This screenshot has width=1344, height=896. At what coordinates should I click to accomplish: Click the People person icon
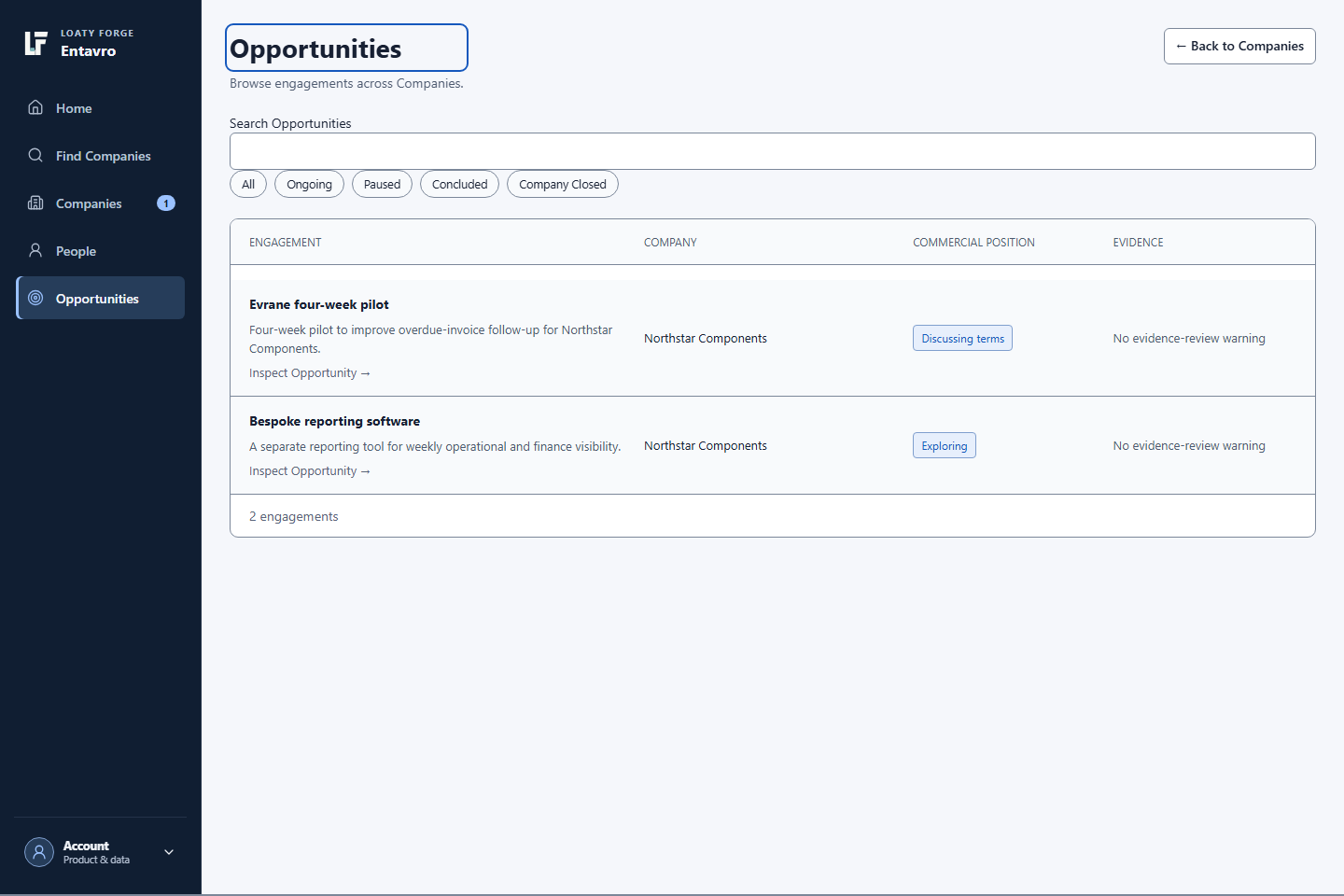click(x=35, y=250)
